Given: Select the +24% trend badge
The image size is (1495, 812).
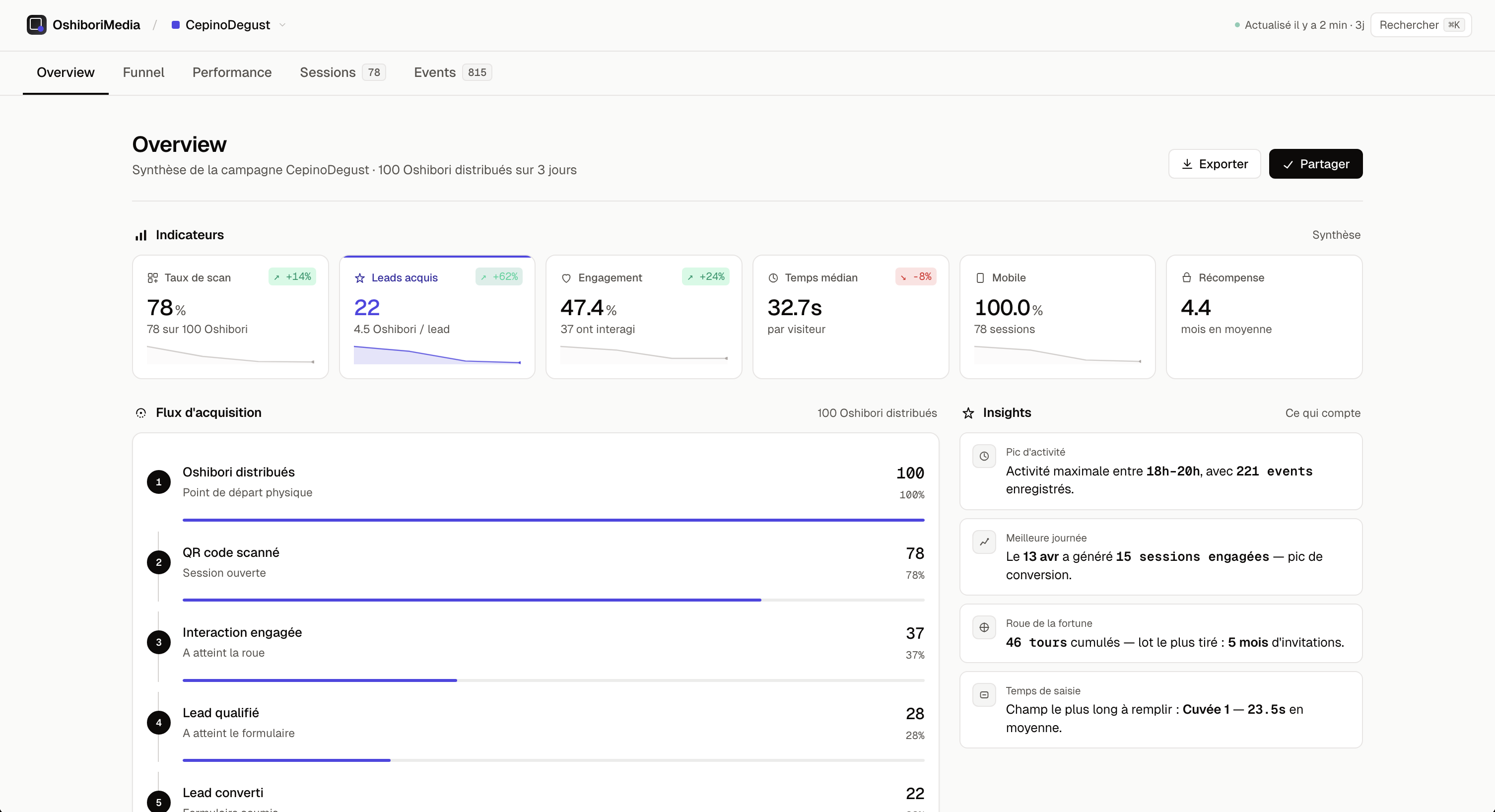Looking at the screenshot, I should 706,277.
